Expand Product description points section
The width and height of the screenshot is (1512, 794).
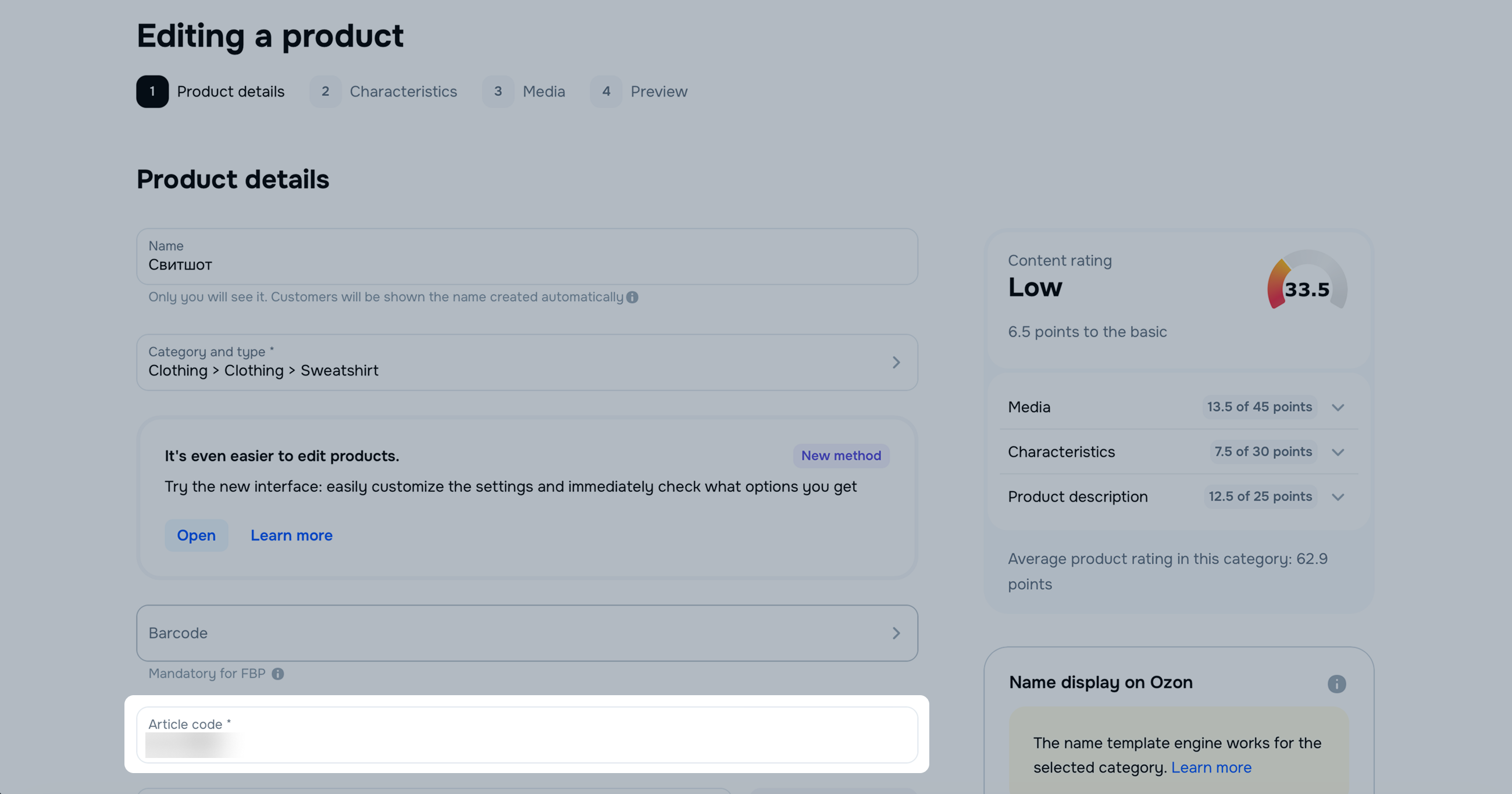(1337, 497)
